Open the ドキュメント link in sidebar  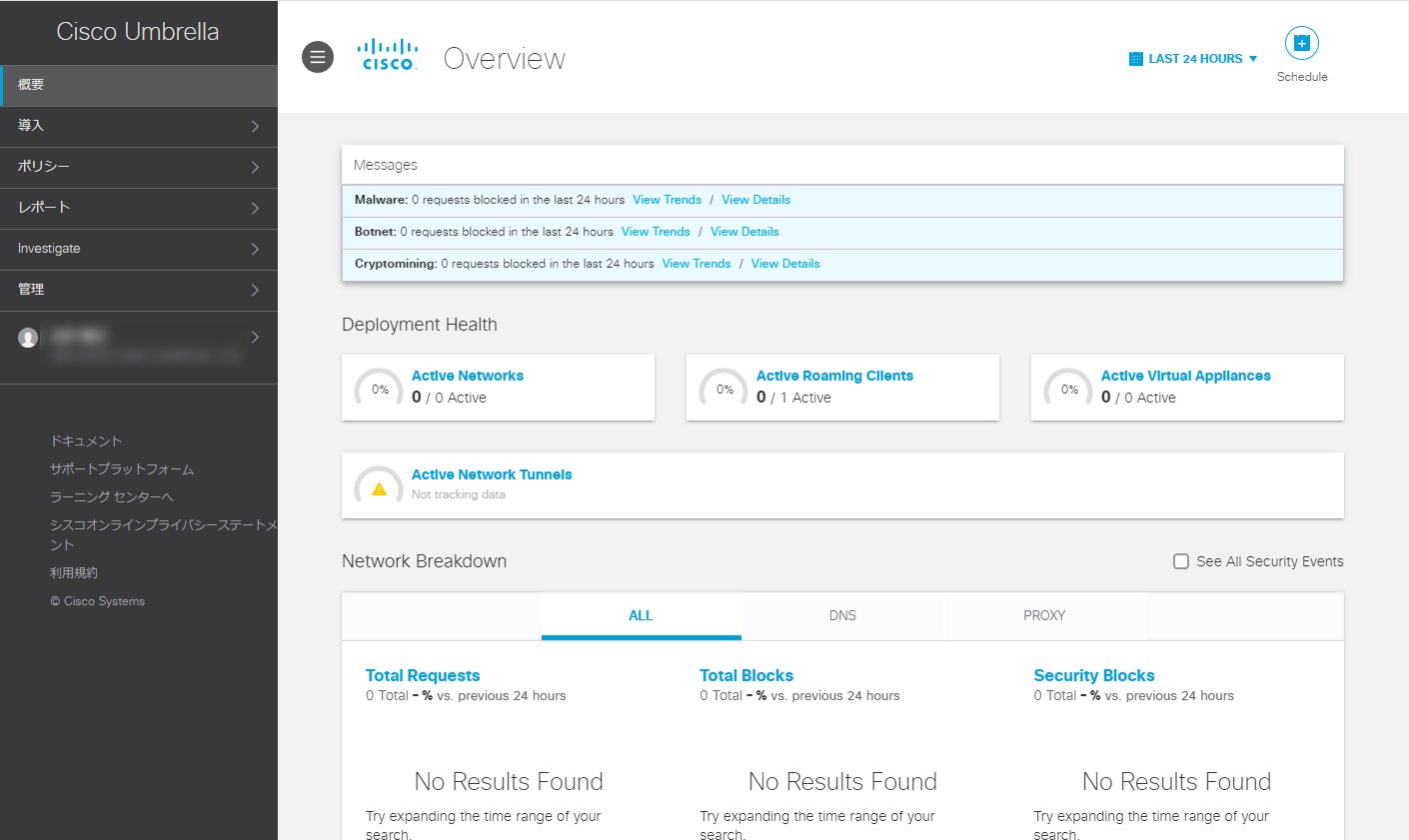click(86, 440)
